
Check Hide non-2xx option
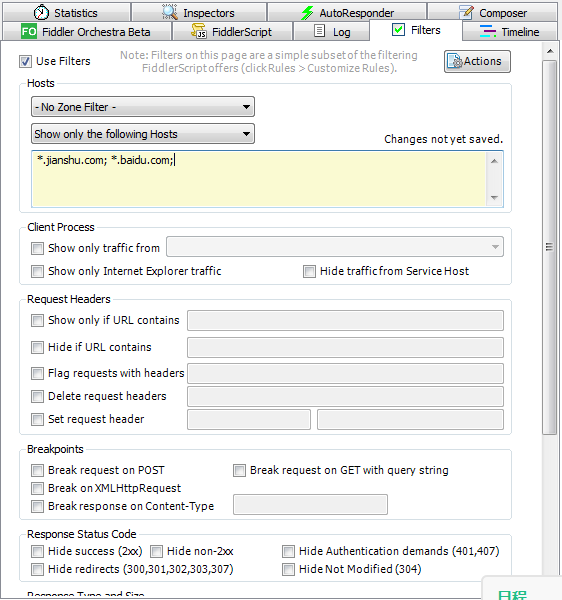[x=156, y=551]
